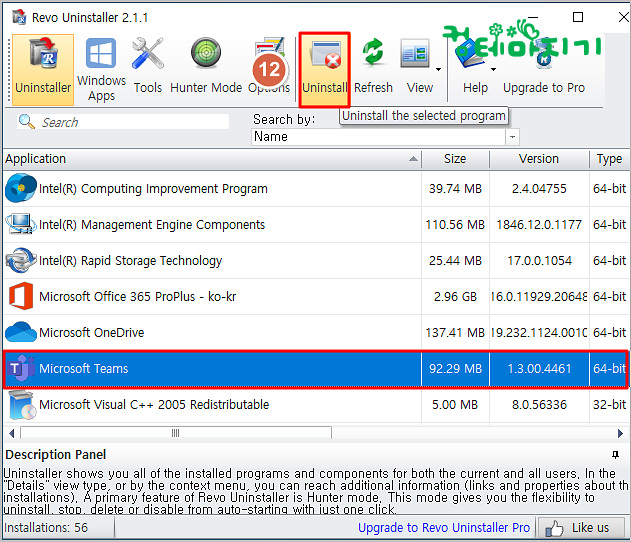631x542 pixels.
Task: Expand the Help dropdown arrow
Action: point(493,70)
